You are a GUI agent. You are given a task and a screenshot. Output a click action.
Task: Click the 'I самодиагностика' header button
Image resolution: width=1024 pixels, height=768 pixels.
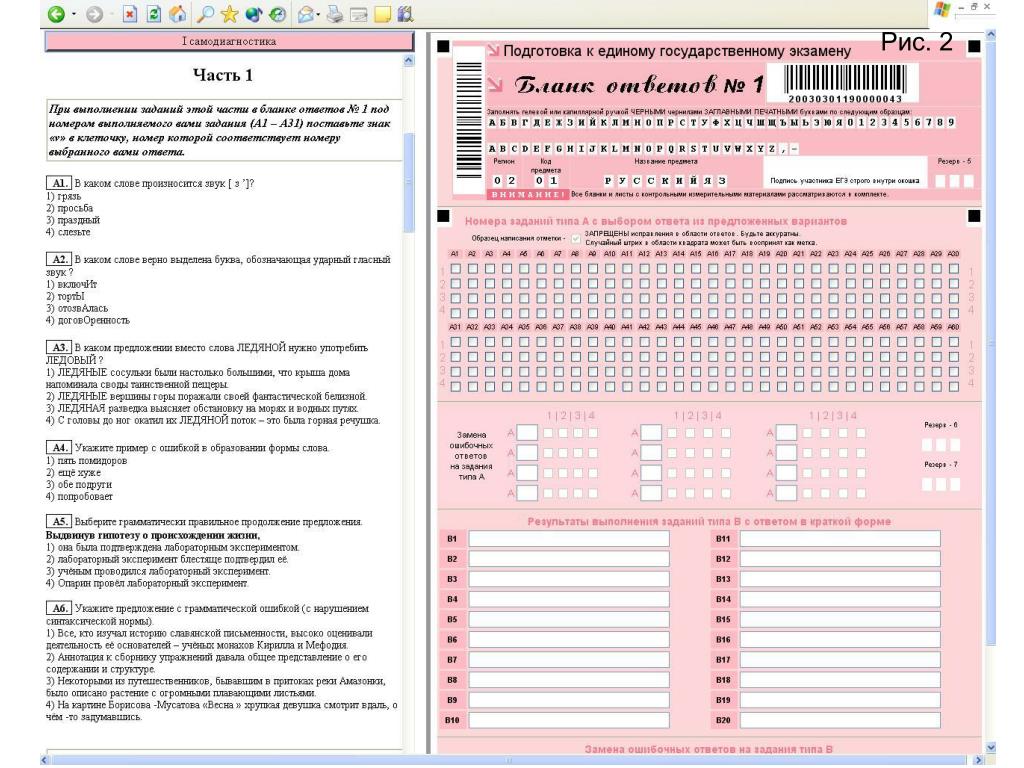(229, 41)
